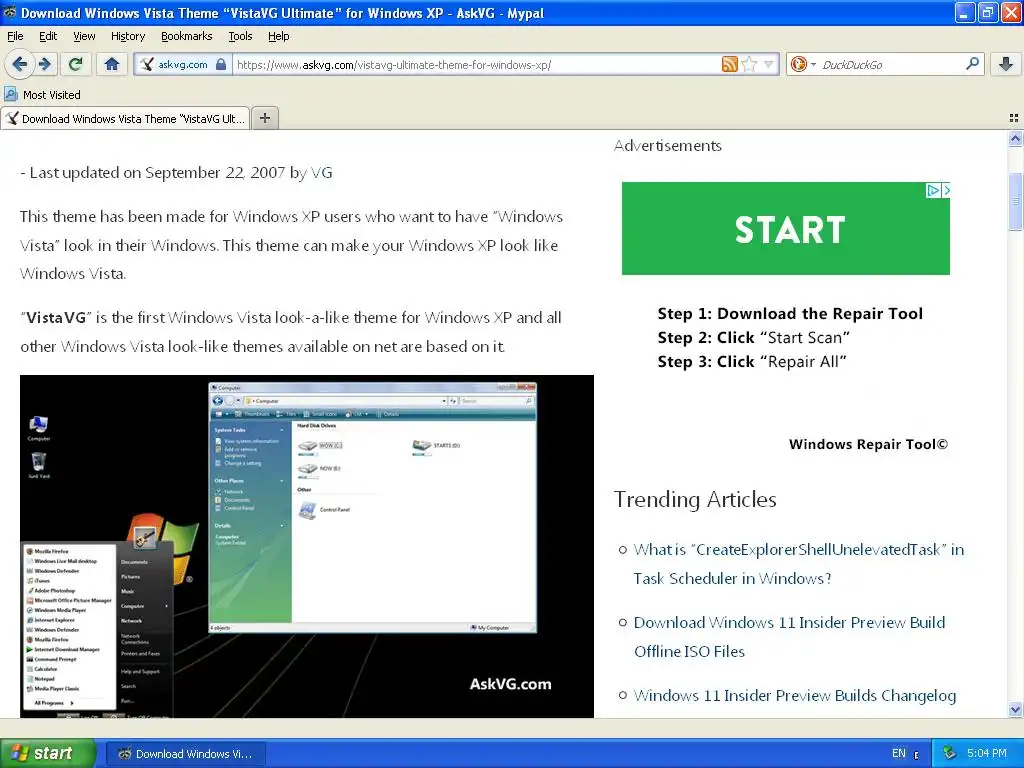Open the Tools menu
Viewport: 1024px width, 768px height.
point(240,36)
